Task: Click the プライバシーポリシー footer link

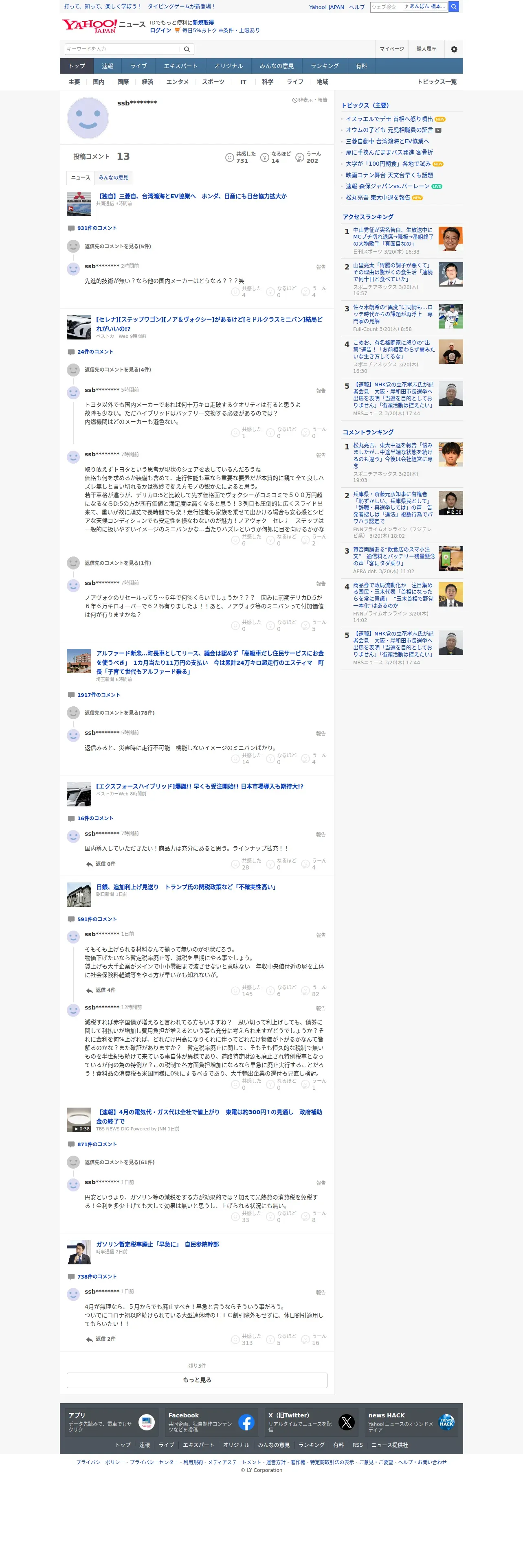Action: [x=101, y=1462]
